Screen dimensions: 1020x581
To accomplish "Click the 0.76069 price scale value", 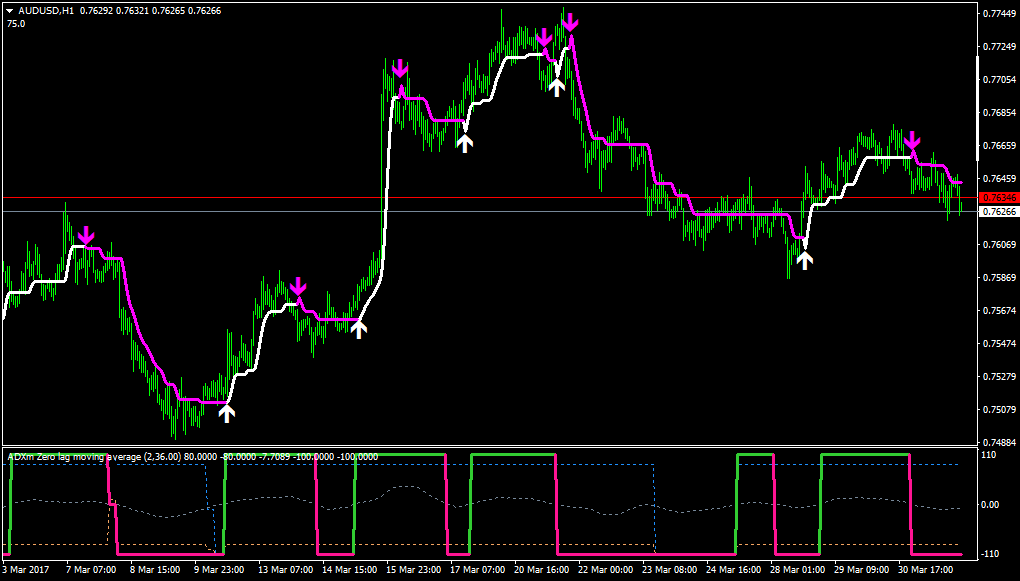I will point(1000,245).
